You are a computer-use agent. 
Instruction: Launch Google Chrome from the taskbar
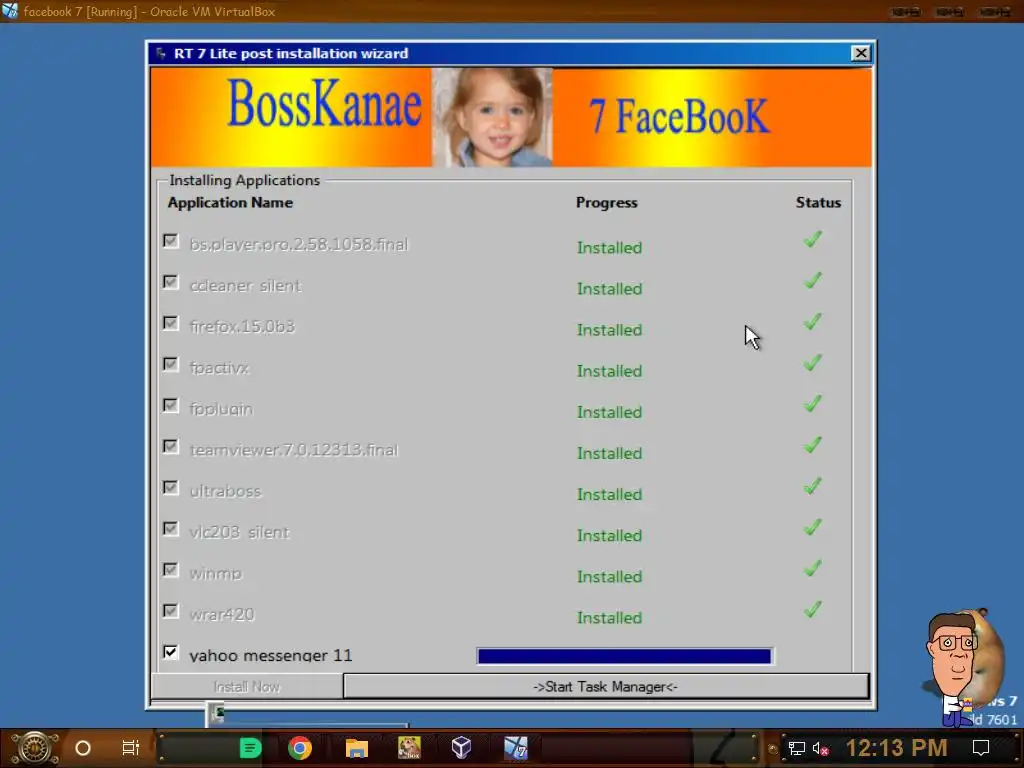point(300,748)
